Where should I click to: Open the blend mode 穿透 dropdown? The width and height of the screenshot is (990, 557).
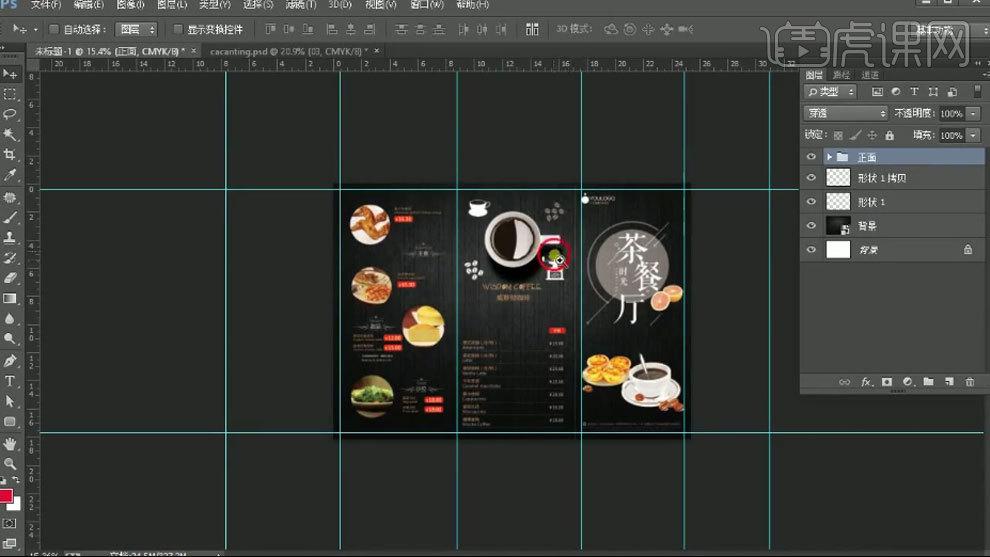846,114
